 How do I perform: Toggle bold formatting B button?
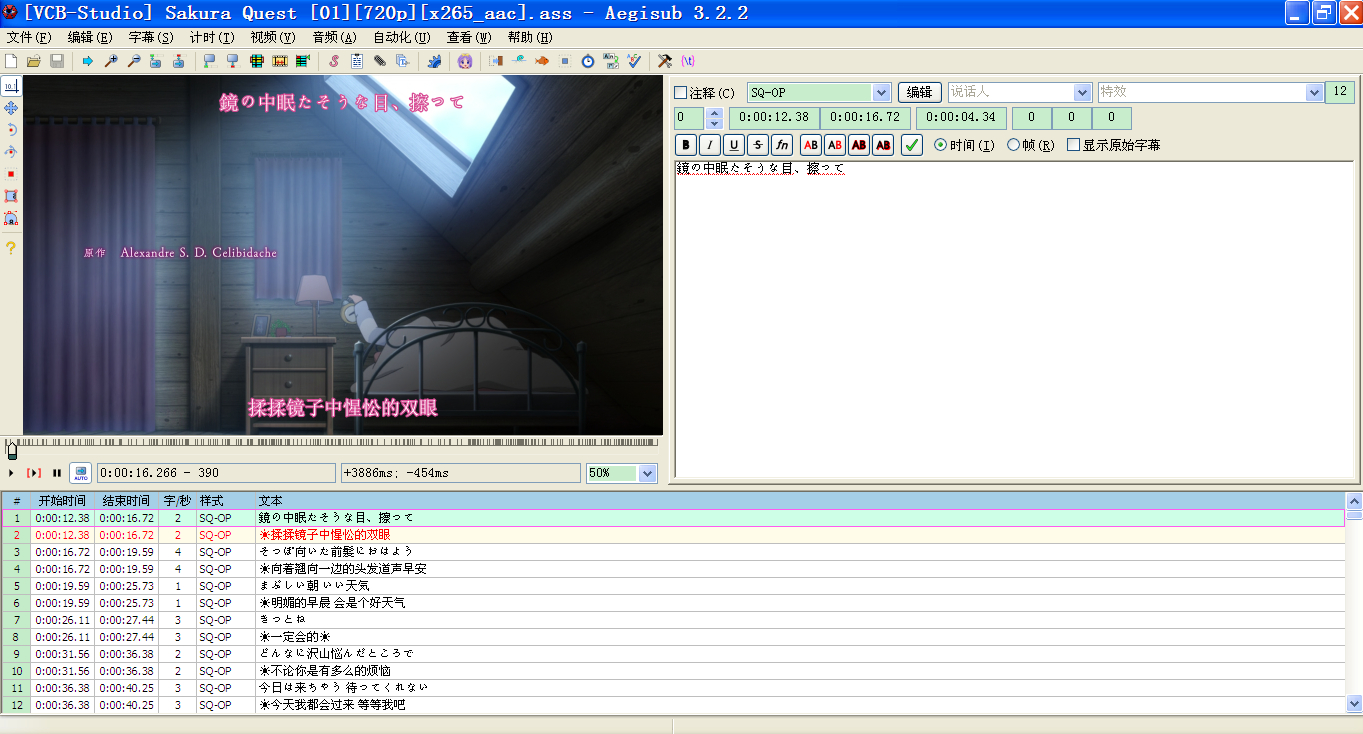click(x=685, y=145)
